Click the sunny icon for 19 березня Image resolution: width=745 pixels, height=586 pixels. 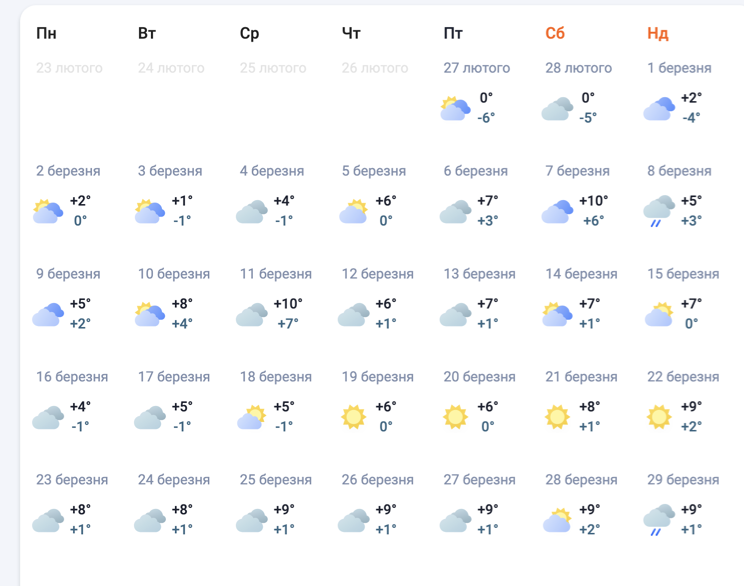(x=353, y=416)
